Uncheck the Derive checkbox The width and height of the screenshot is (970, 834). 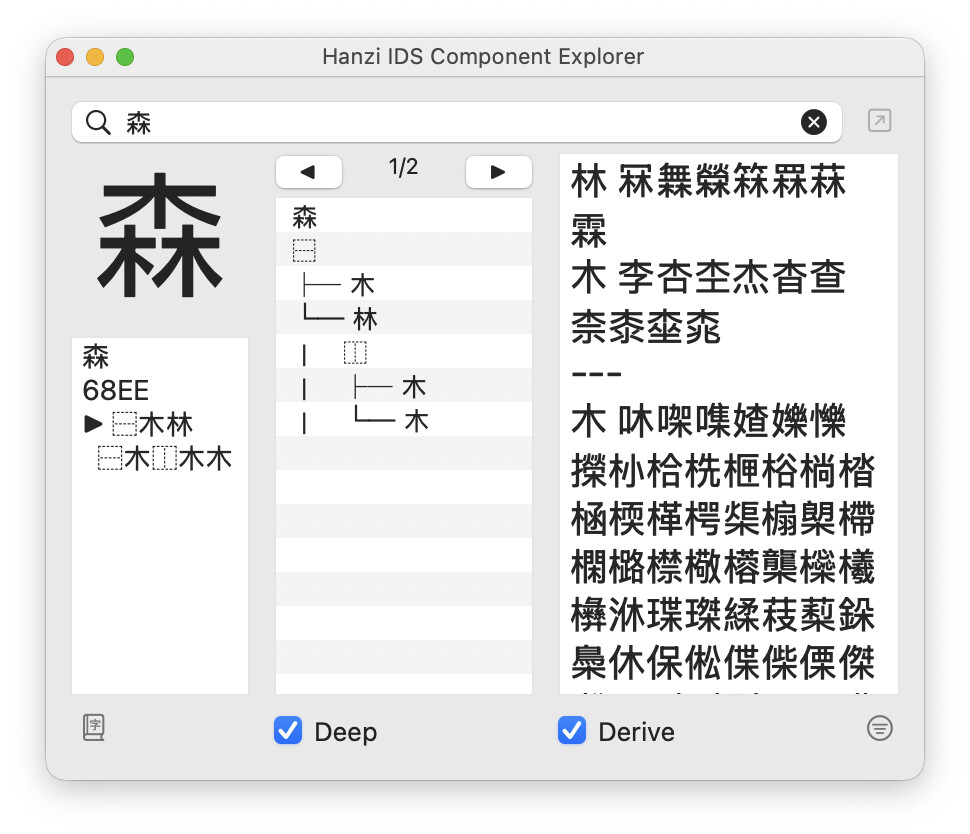pyautogui.click(x=572, y=732)
